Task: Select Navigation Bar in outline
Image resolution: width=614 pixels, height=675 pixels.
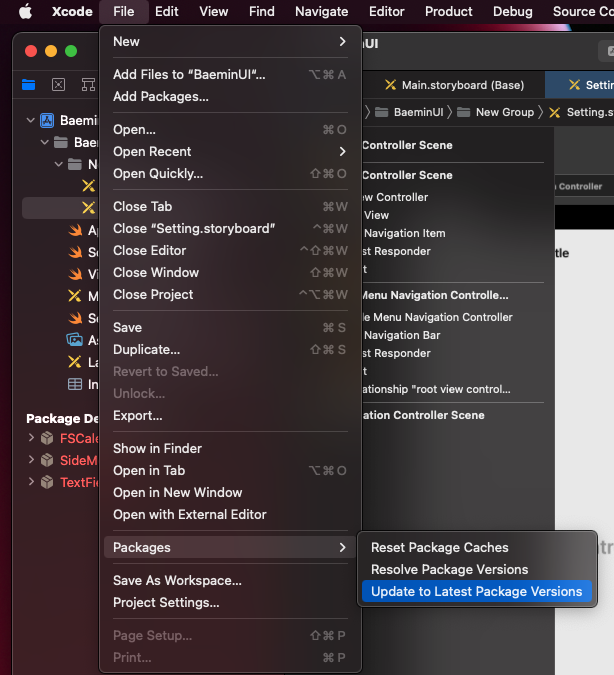Action: [x=402, y=335]
